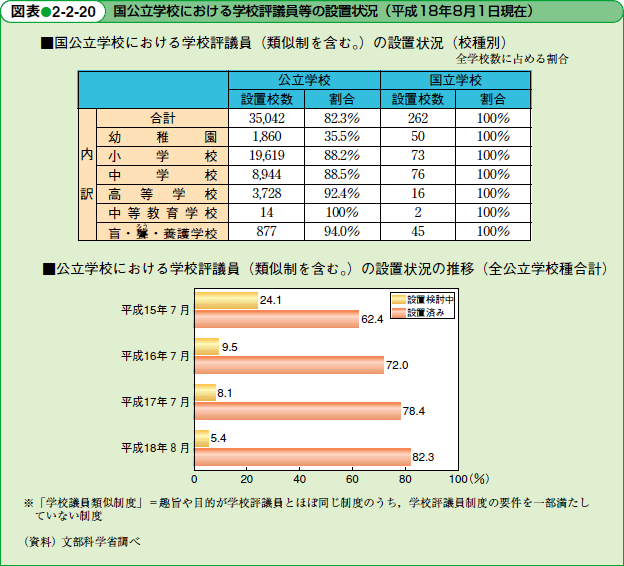Click the 平成16年7月 axis label
The width and height of the screenshot is (624, 566).
click(155, 356)
